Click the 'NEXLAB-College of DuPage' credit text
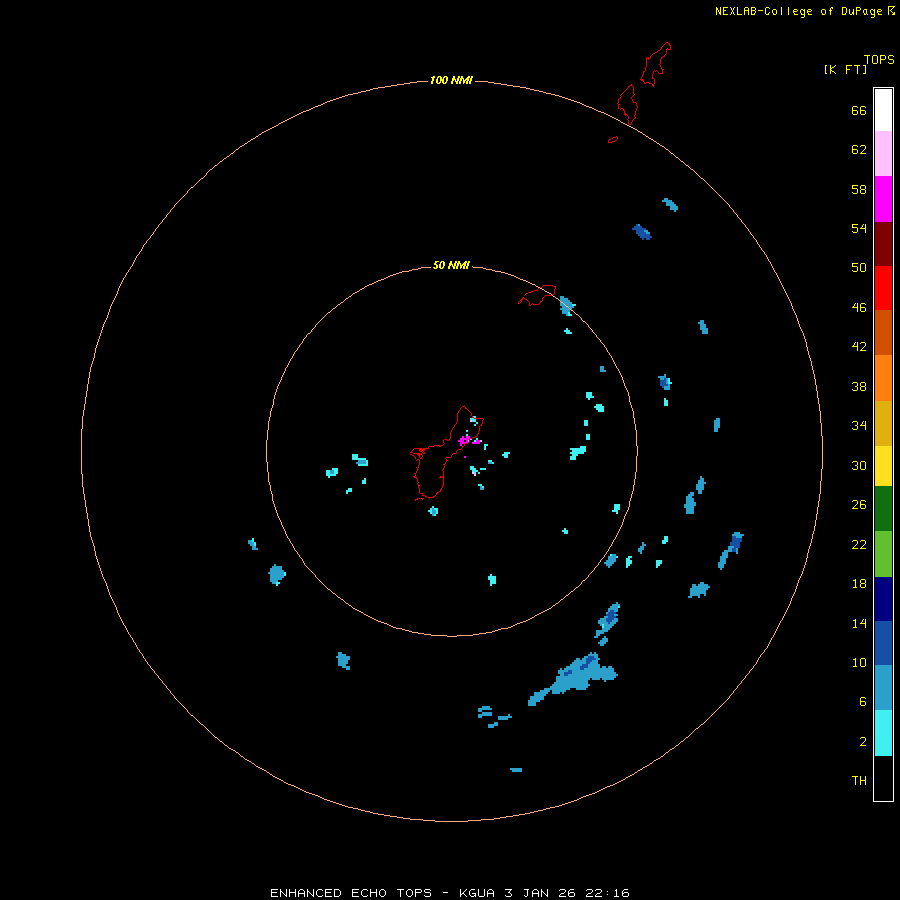The image size is (900, 900). [798, 11]
